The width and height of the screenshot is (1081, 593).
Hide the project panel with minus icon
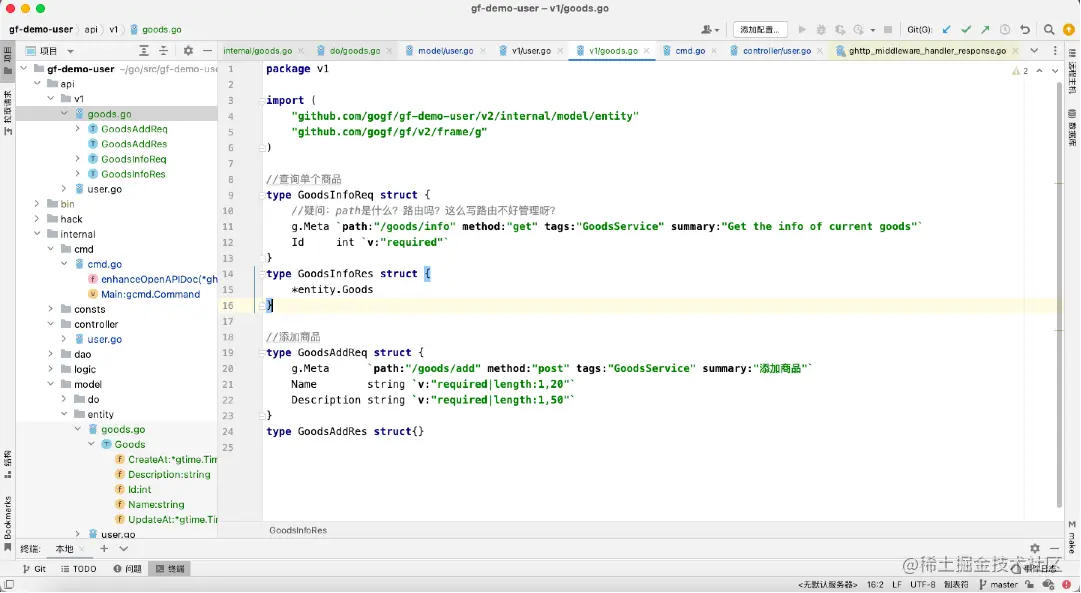coord(207,51)
